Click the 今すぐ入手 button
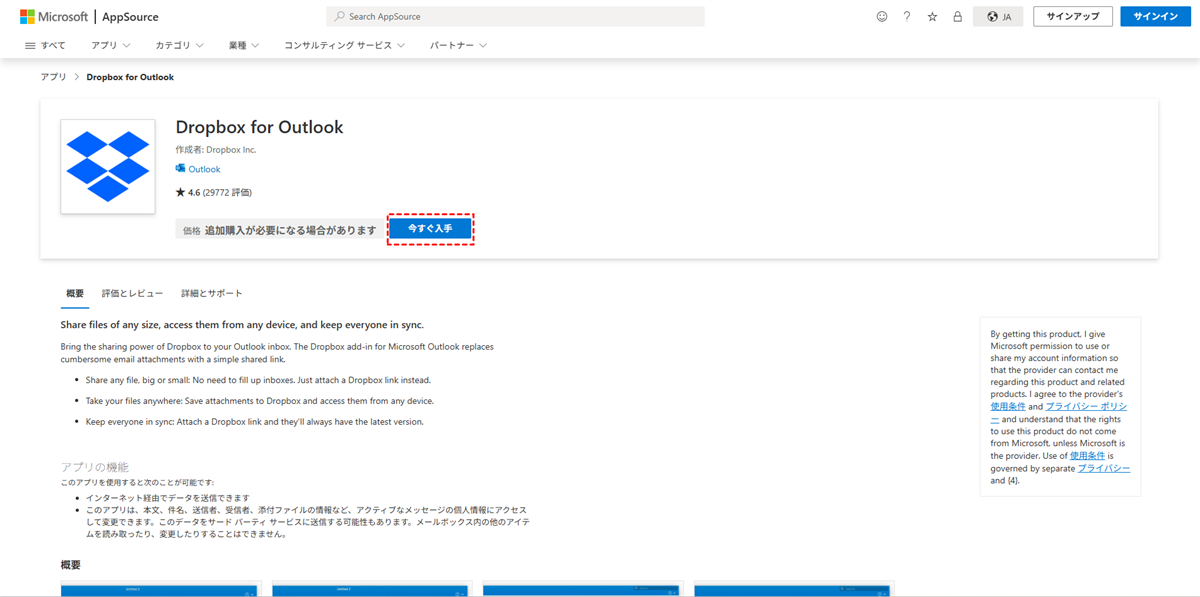 coord(430,229)
